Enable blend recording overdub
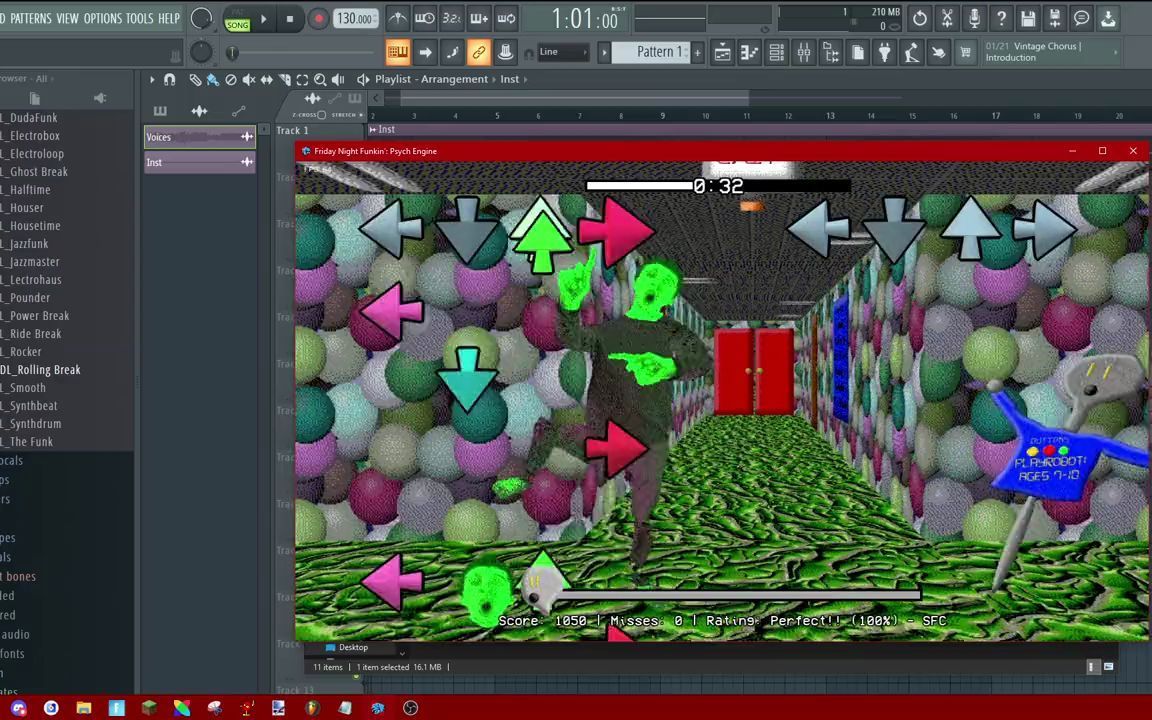 pyautogui.click(x=478, y=18)
